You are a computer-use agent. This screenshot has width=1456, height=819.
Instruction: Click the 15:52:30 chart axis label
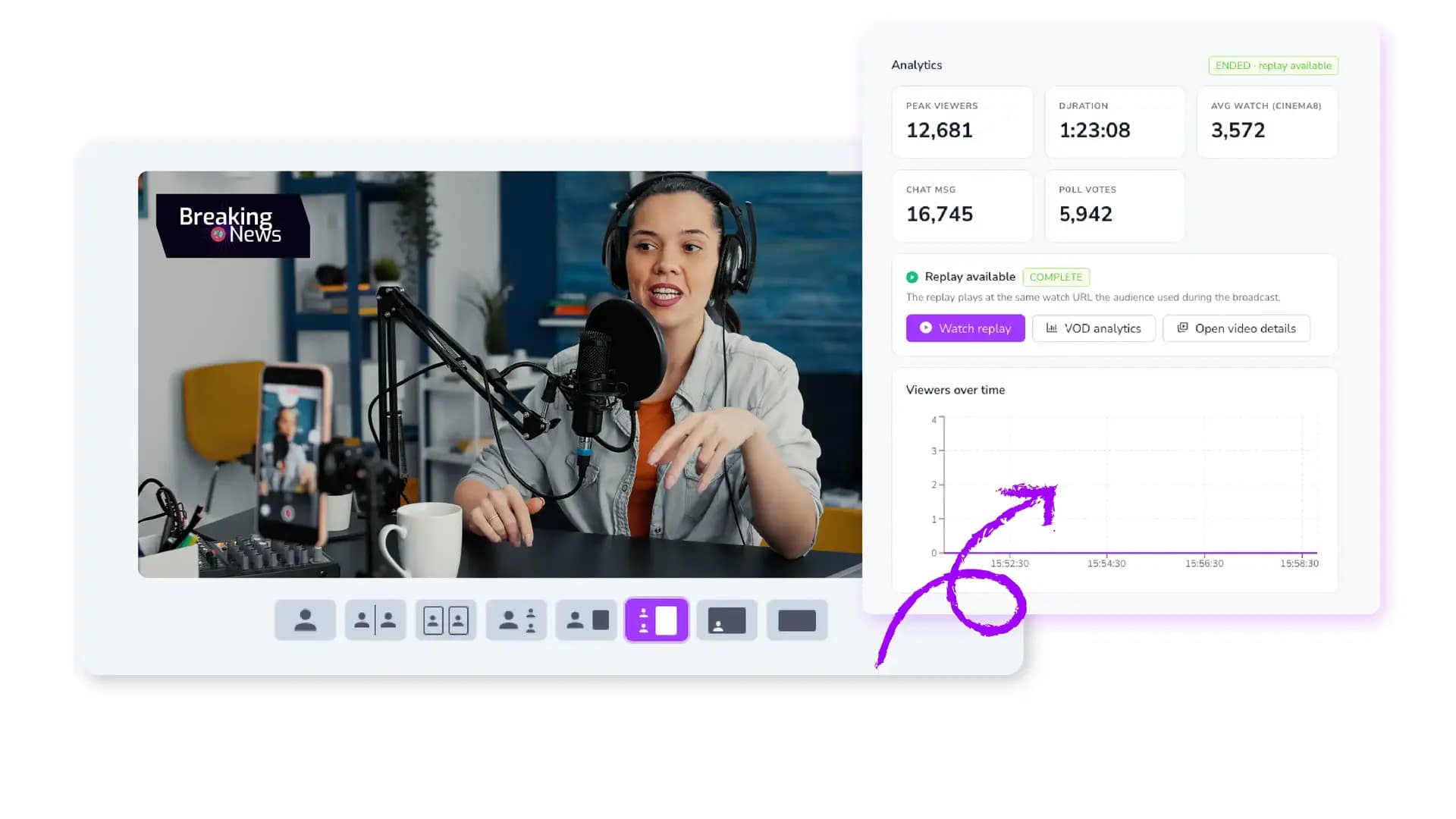point(1009,563)
